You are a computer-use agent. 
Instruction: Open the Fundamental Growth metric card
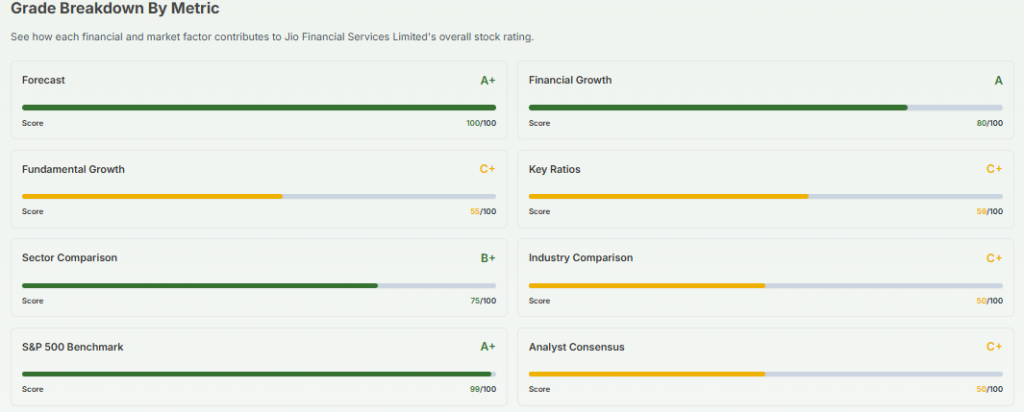(259, 189)
